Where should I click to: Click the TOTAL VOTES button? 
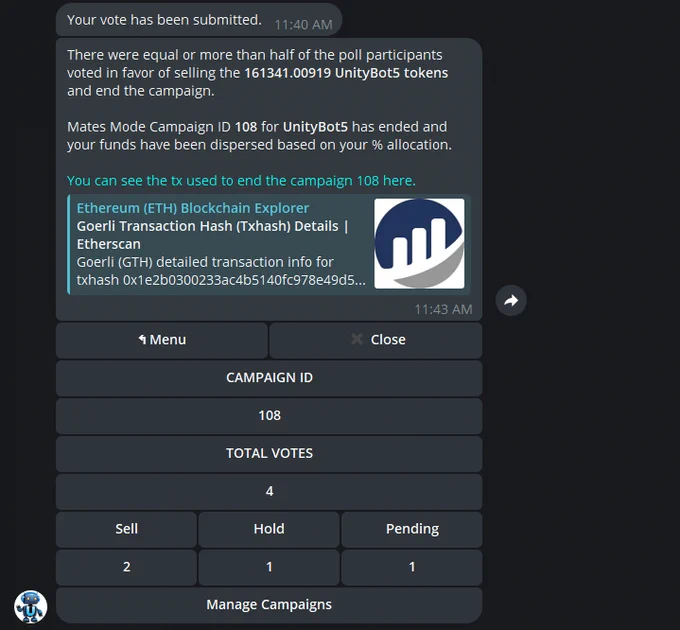coord(269,454)
